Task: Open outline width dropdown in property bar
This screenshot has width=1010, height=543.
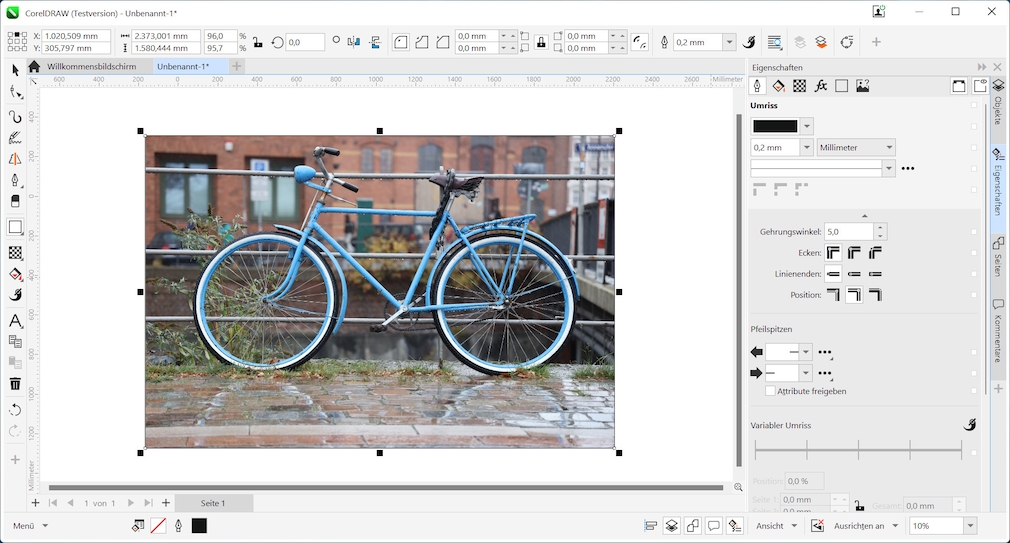Action: [x=729, y=42]
